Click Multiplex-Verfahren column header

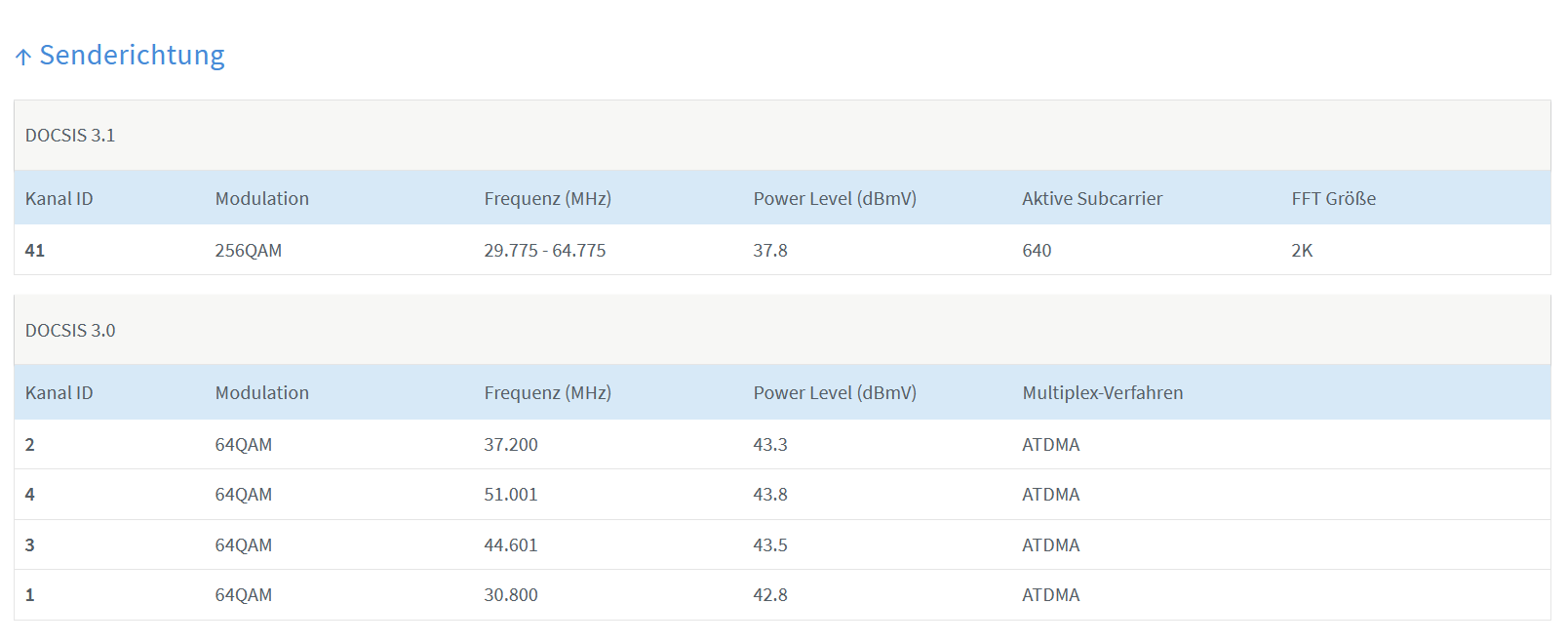pos(1102,393)
